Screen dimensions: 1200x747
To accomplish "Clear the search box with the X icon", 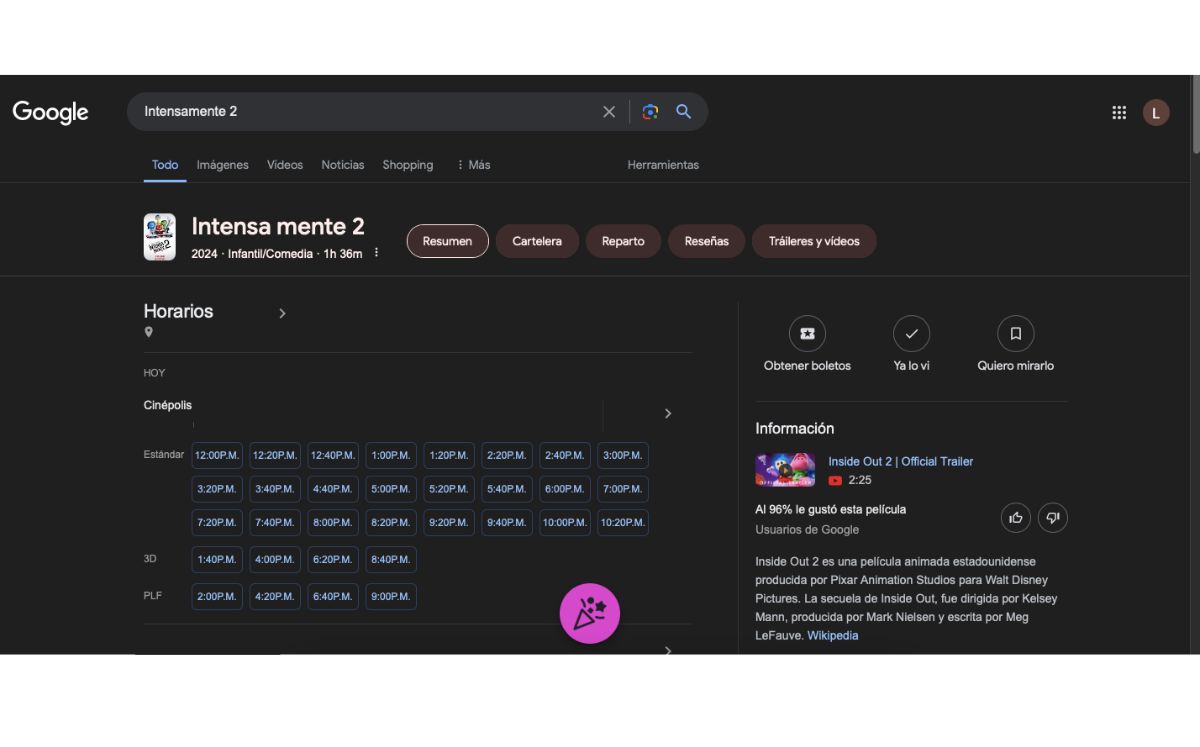I will 608,112.
